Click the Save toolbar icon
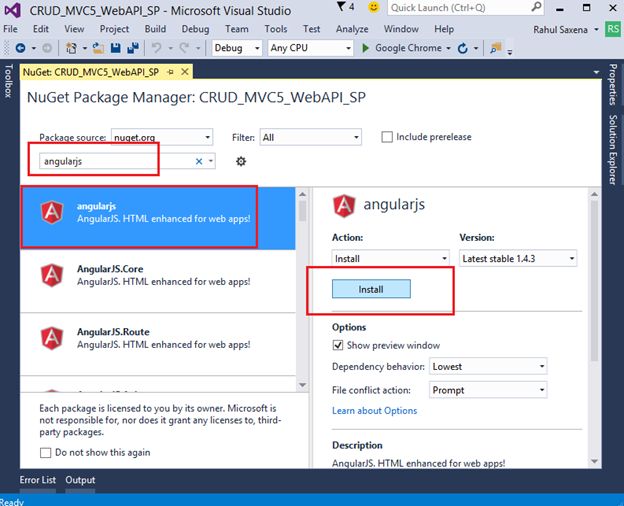This screenshot has height=506, width=624. coord(115,48)
